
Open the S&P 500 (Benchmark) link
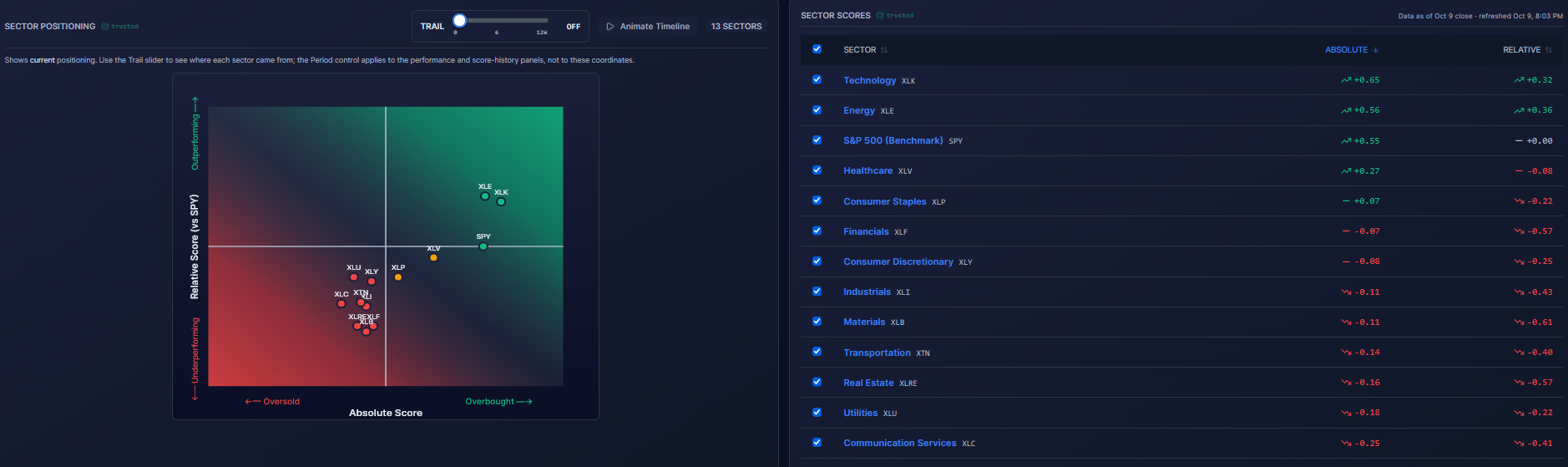pos(893,140)
